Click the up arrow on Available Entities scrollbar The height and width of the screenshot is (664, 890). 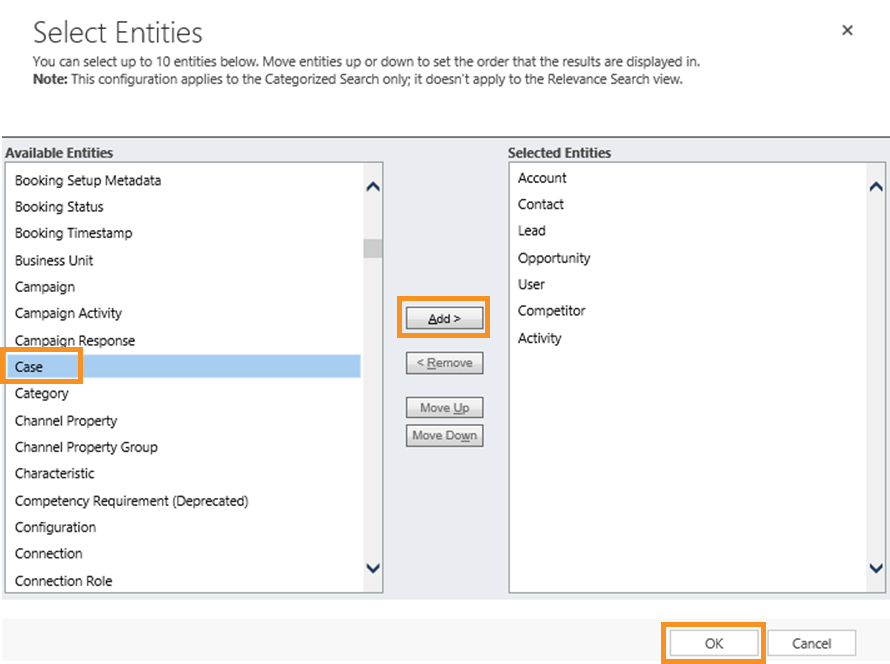tap(372, 185)
